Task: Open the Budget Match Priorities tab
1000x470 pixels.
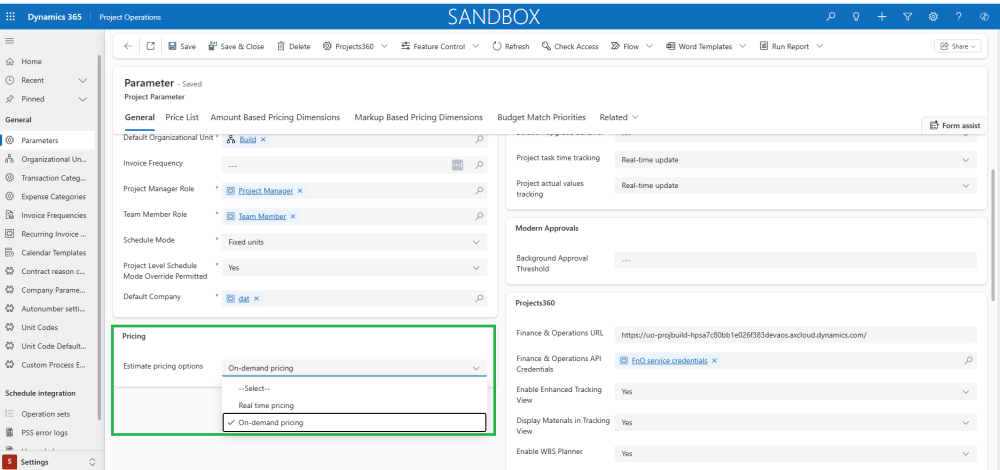Action: pos(541,117)
